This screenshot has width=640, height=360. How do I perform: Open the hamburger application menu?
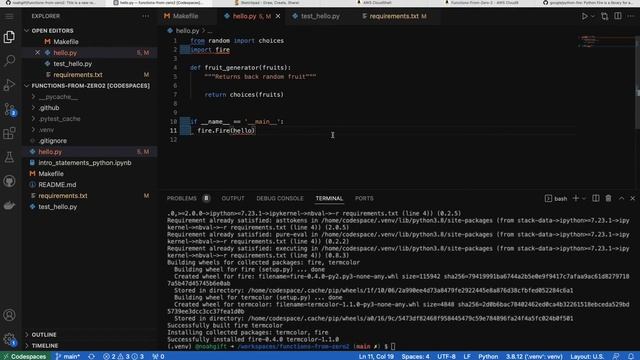point(9,16)
